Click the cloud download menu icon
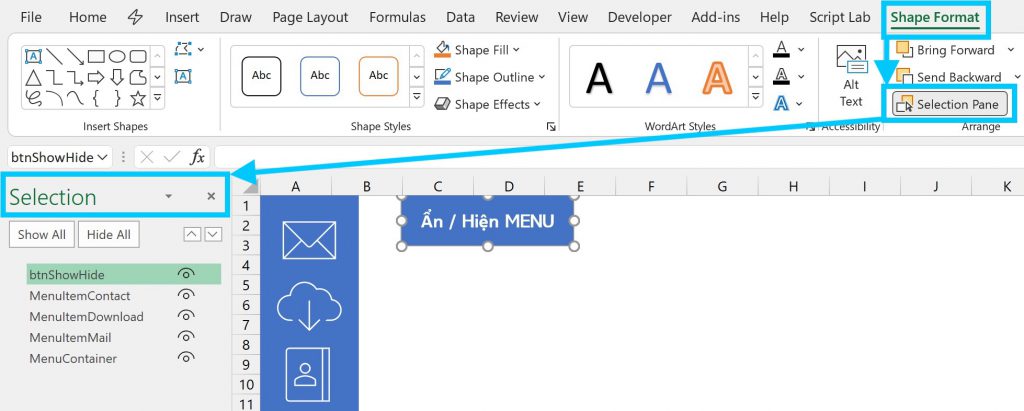 [x=309, y=306]
